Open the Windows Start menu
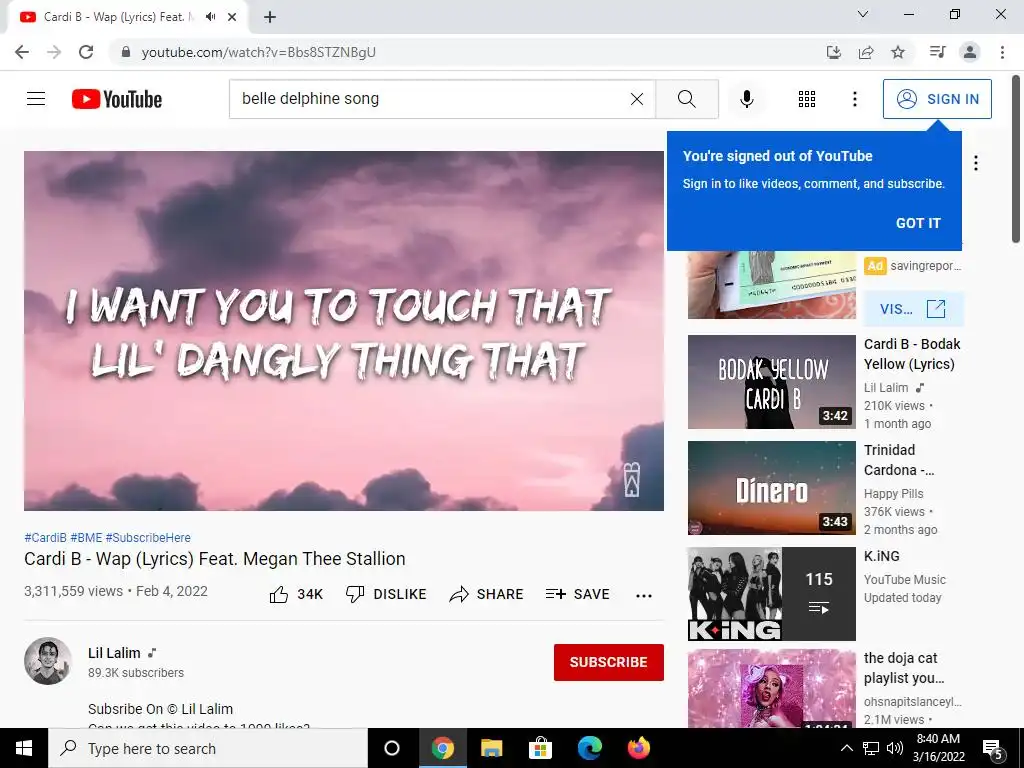The height and width of the screenshot is (768, 1024). 24,748
